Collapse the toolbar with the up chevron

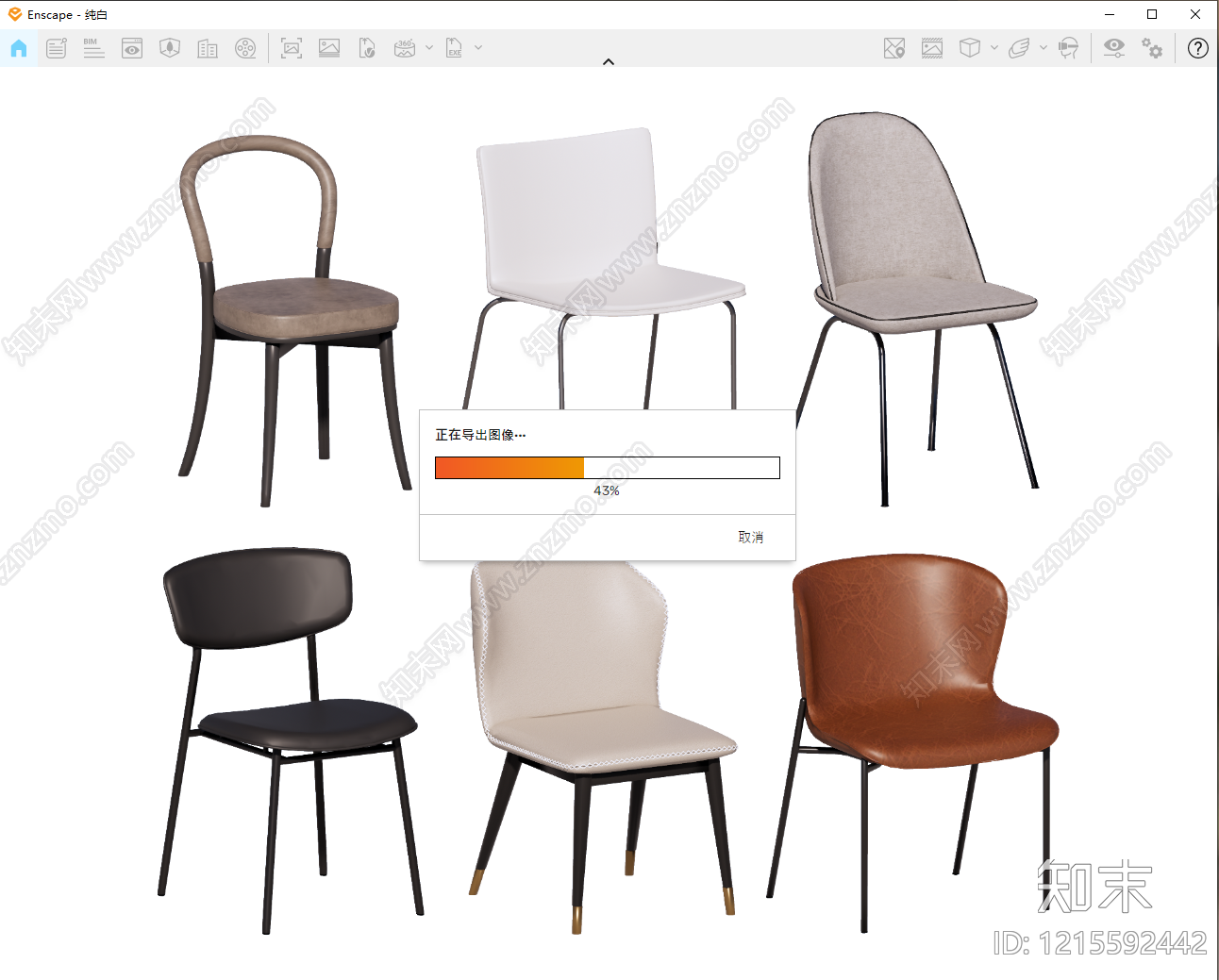click(x=609, y=62)
